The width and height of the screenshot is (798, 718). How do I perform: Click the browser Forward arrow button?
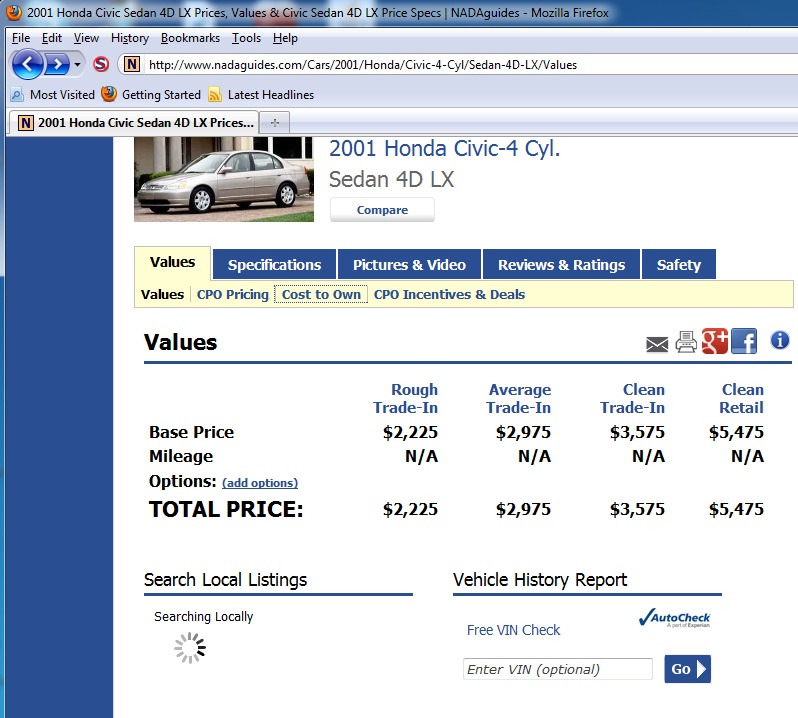(x=57, y=65)
